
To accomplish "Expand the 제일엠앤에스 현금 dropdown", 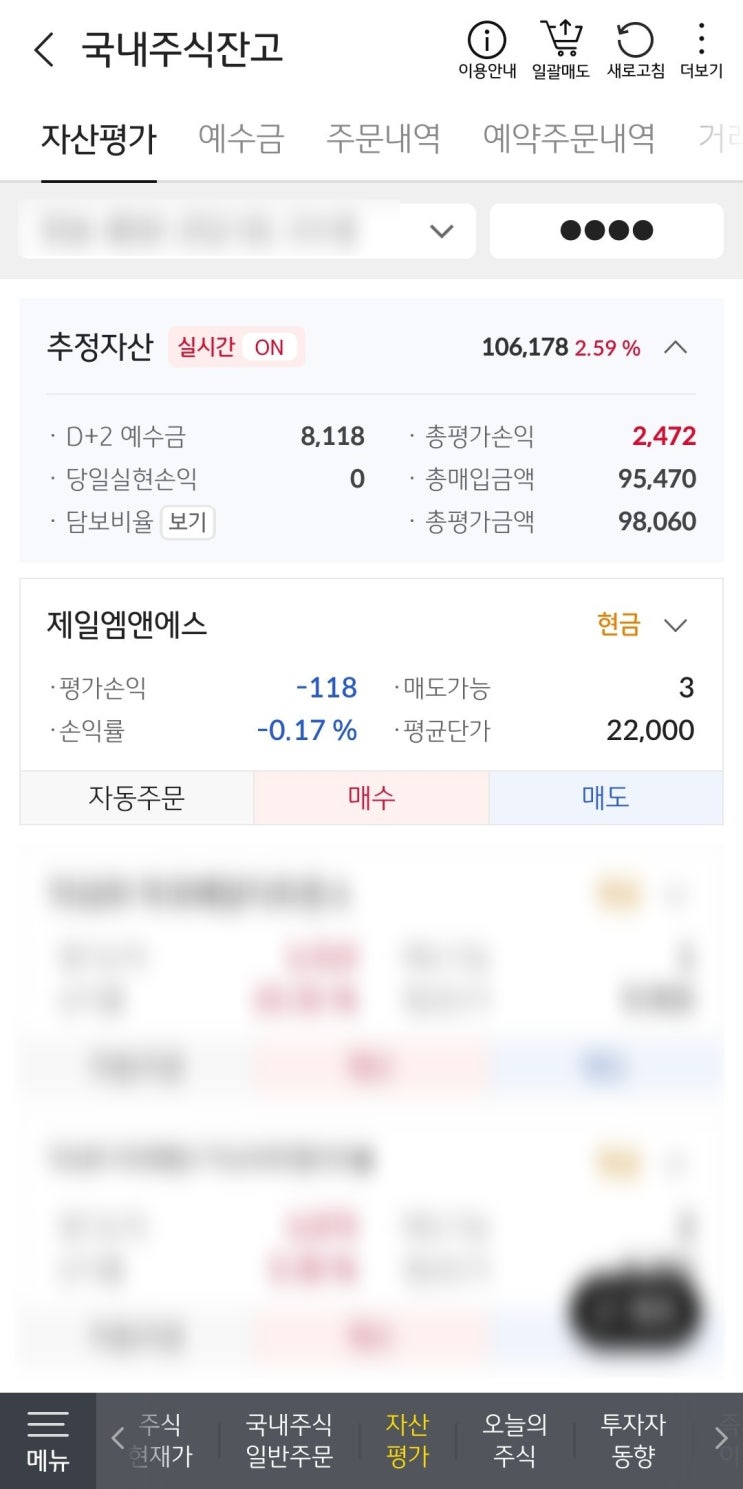I will (x=676, y=626).
